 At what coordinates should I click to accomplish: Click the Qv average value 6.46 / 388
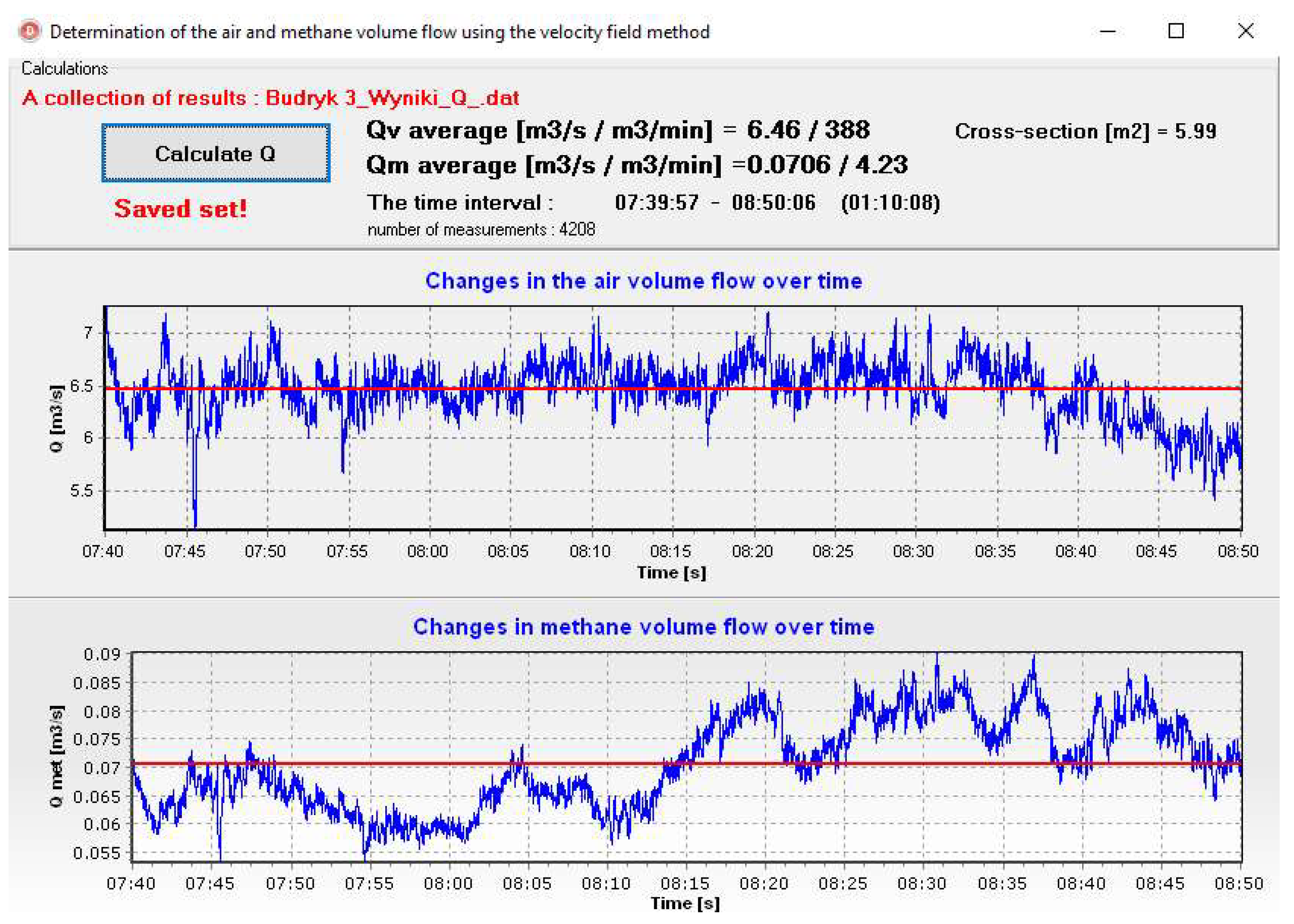click(808, 130)
